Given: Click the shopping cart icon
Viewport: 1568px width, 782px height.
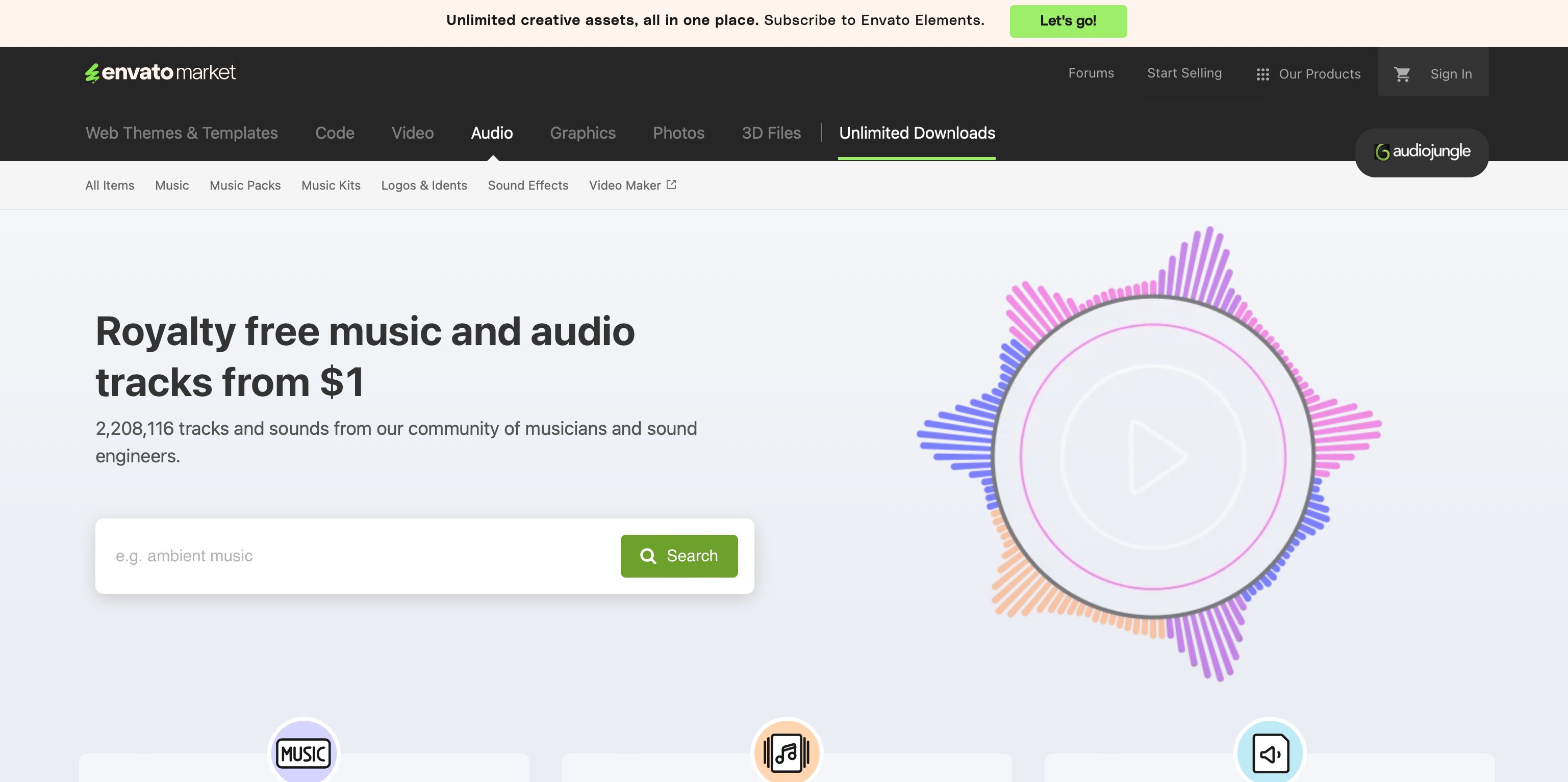Looking at the screenshot, I should coord(1402,73).
